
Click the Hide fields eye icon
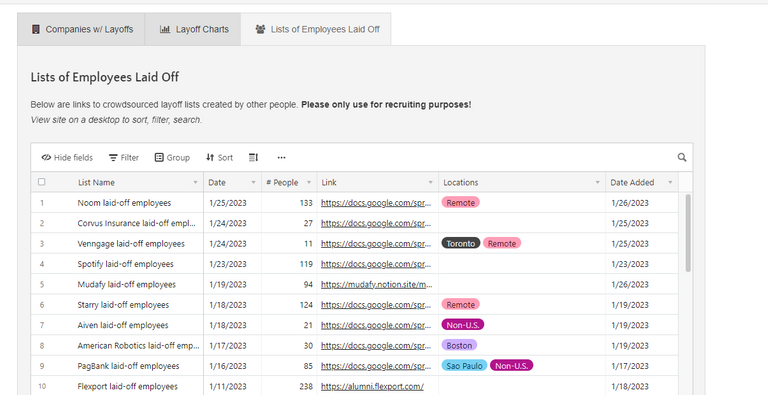click(x=46, y=157)
